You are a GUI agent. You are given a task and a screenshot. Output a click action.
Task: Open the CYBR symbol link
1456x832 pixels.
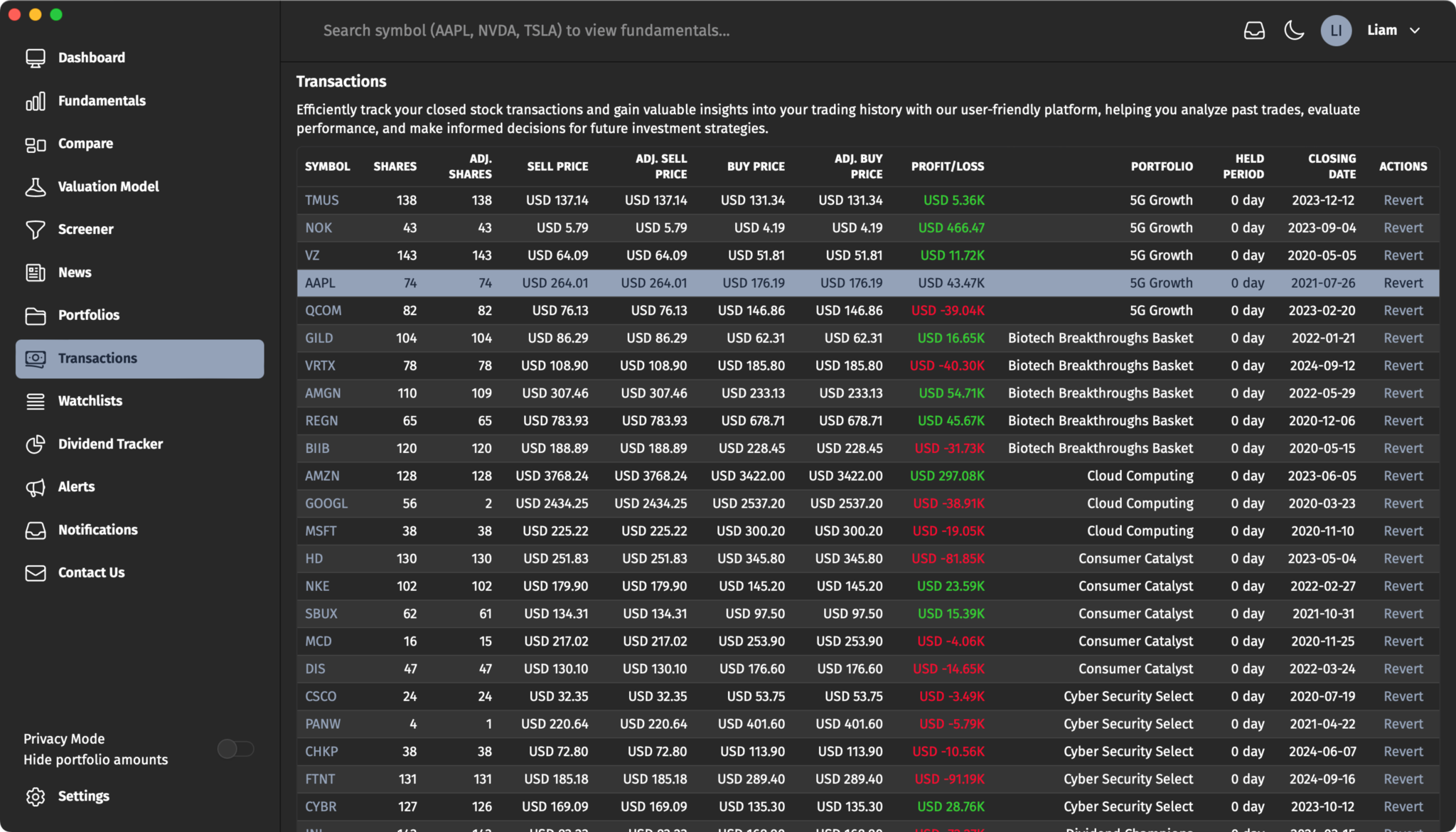[x=321, y=807]
